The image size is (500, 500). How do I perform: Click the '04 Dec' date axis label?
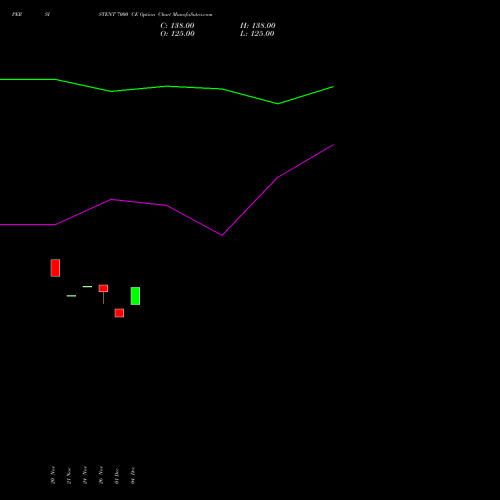click(x=133, y=475)
